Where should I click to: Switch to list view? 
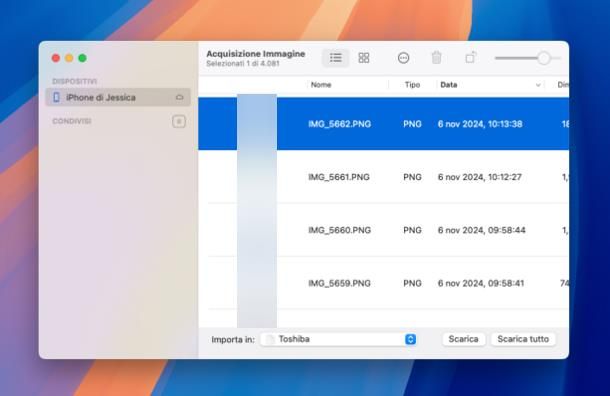pyautogui.click(x=336, y=58)
